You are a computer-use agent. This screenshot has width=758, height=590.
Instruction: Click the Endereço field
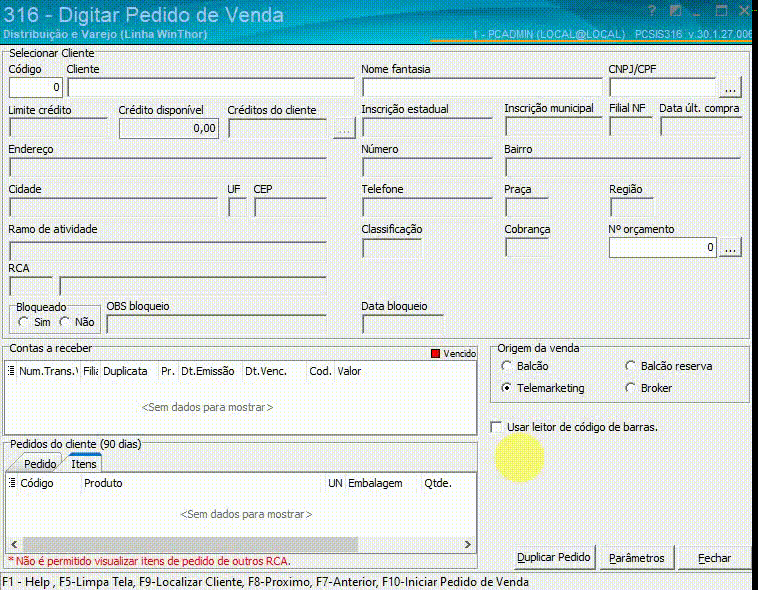tap(168, 167)
